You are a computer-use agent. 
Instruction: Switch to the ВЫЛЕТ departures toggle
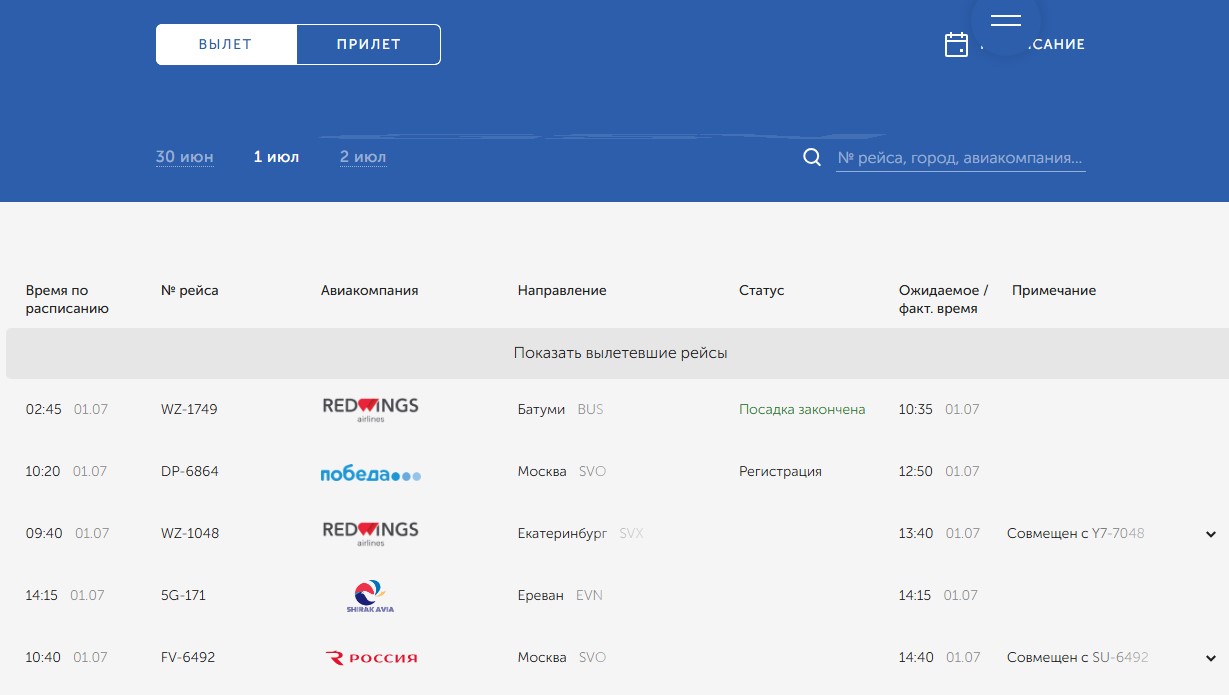coord(226,44)
